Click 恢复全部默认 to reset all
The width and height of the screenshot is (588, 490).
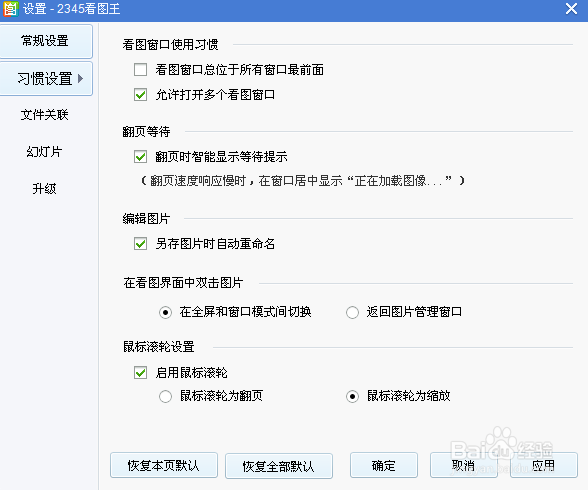tap(279, 466)
